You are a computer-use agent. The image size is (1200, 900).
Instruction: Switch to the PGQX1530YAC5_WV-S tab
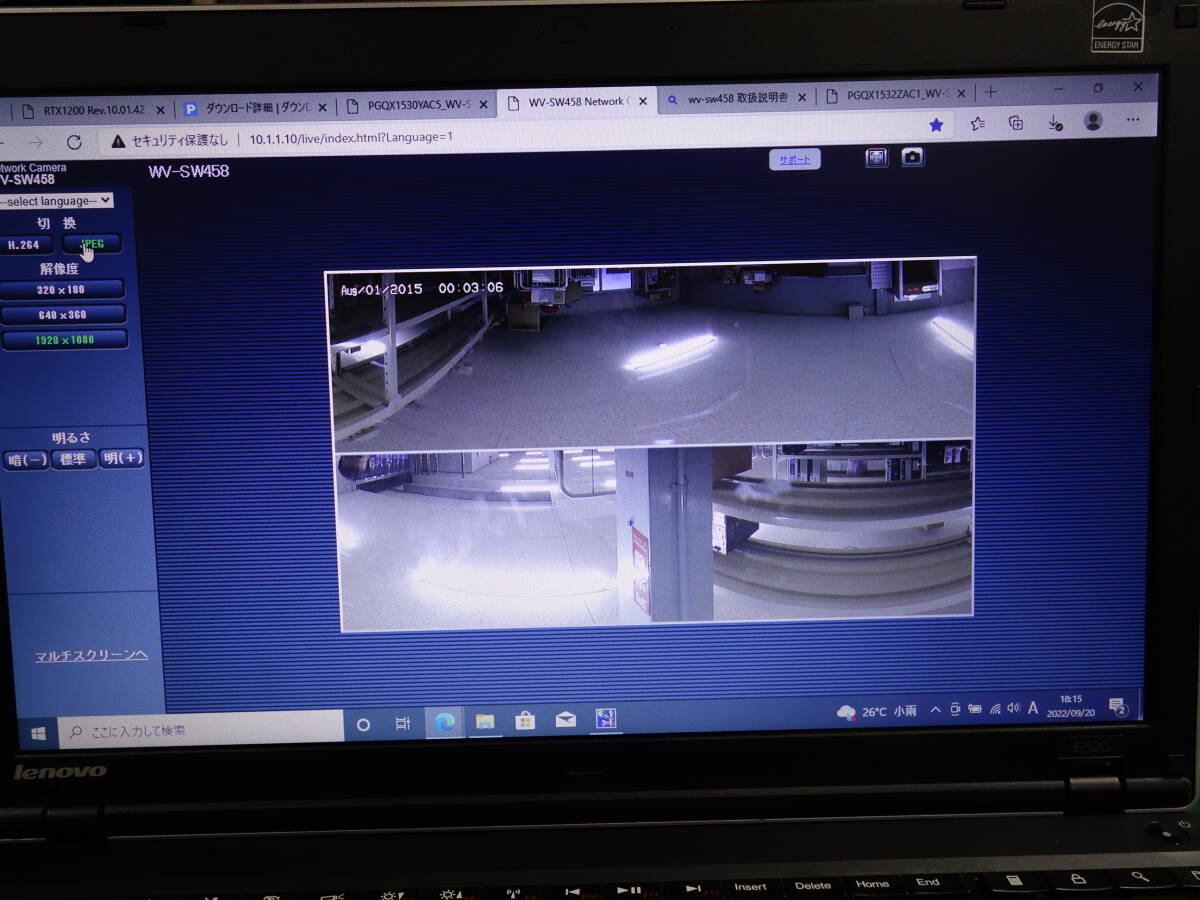tap(416, 104)
